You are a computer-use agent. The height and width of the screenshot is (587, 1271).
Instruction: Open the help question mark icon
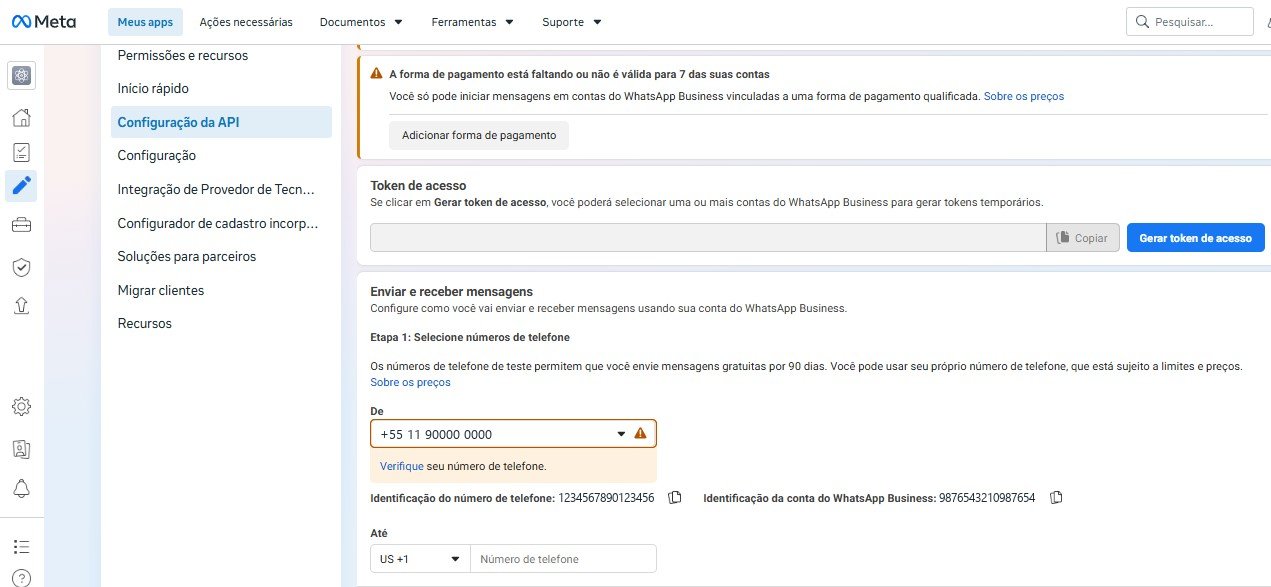(21, 578)
